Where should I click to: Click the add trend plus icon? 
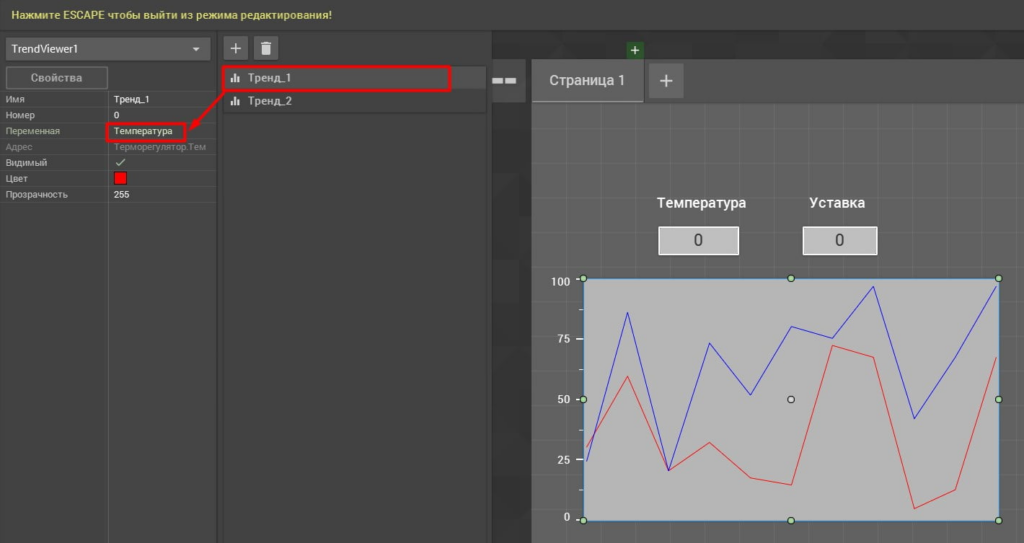[235, 48]
